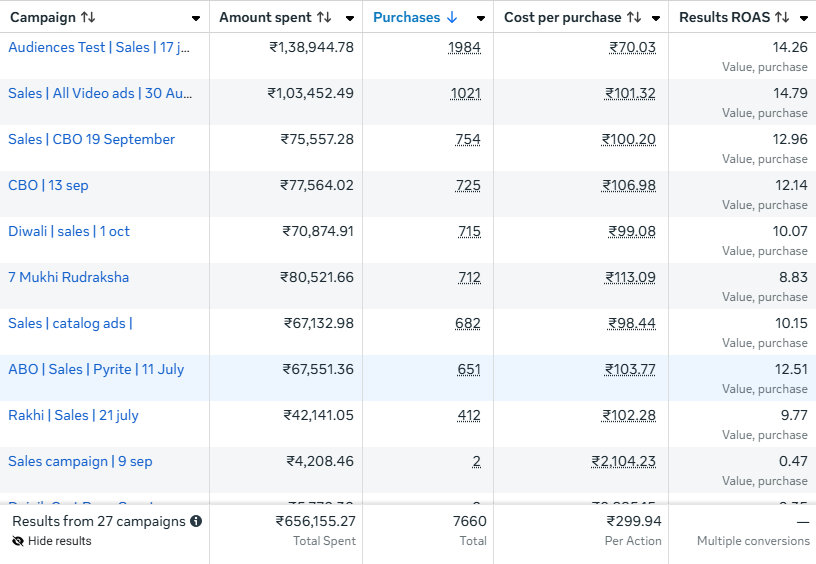
Task: Click the 1984 purchases value
Action: click(x=464, y=47)
